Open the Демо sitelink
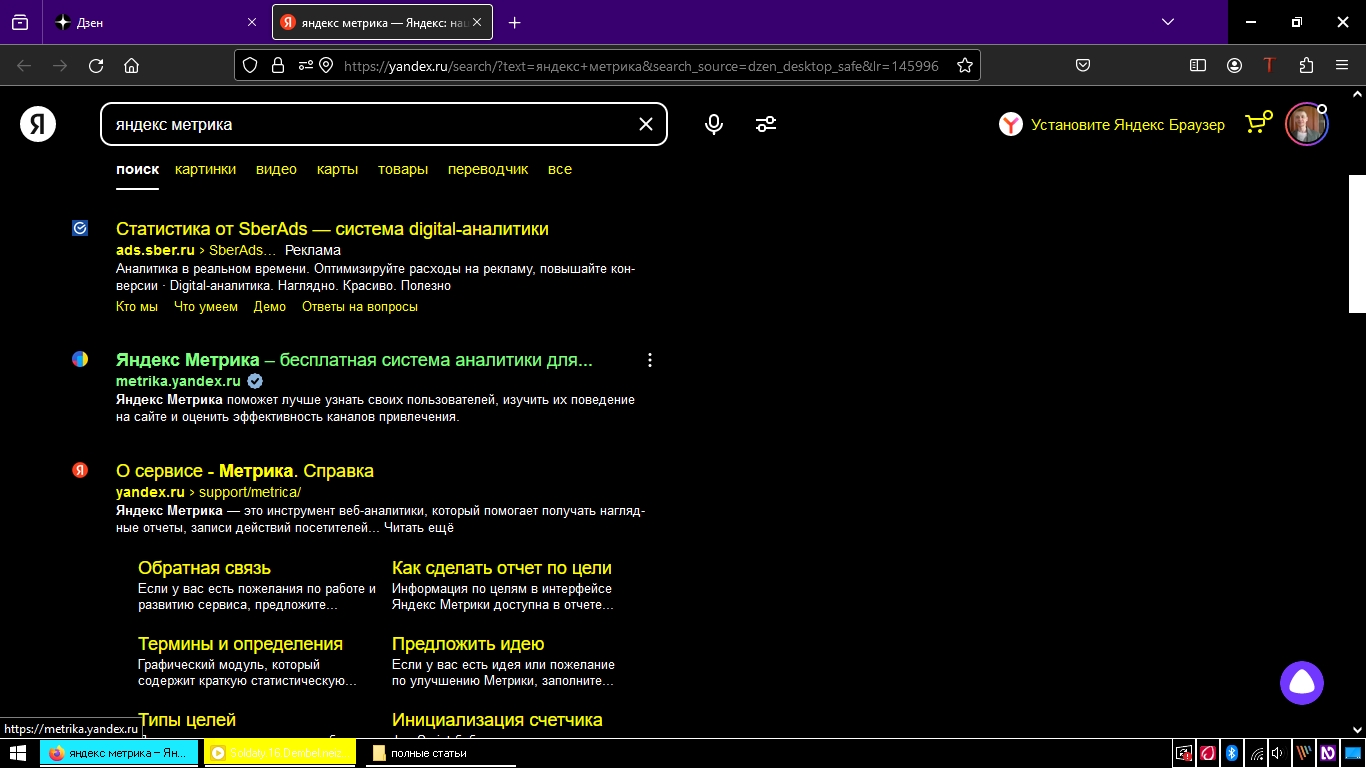Image resolution: width=1366 pixels, height=768 pixels. click(x=270, y=307)
